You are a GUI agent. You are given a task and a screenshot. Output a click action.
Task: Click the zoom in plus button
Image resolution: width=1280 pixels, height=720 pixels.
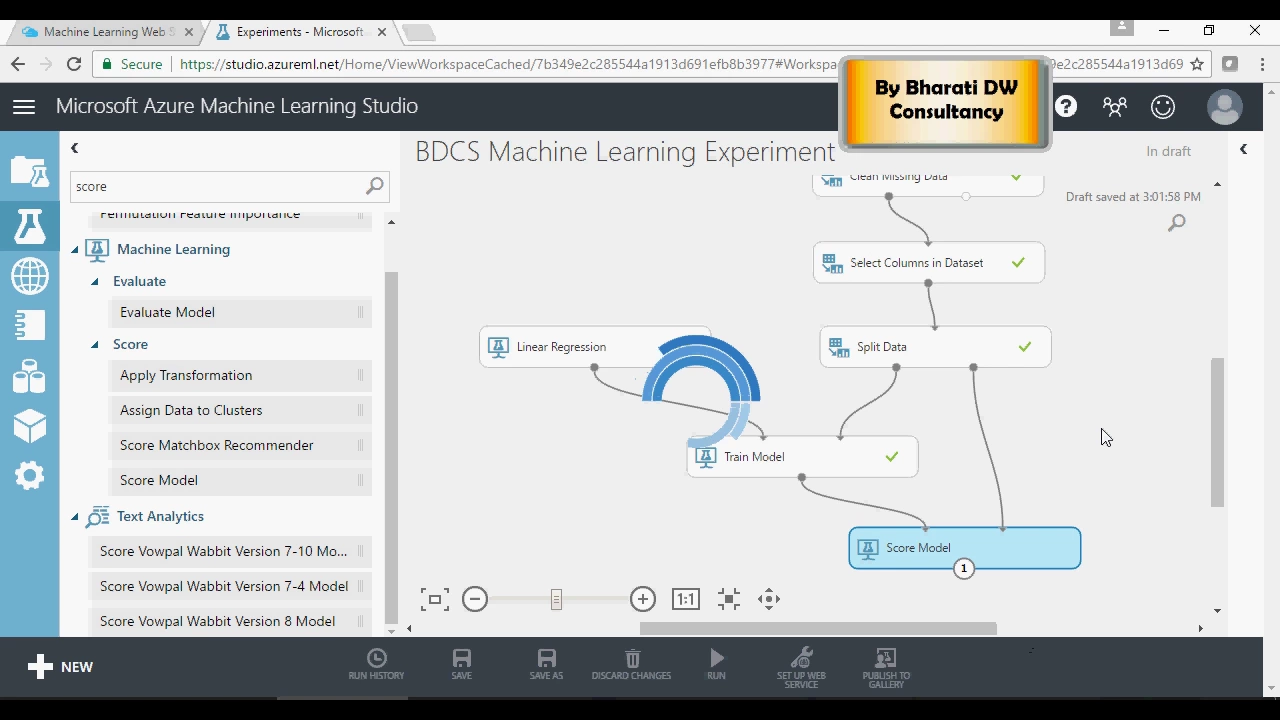pyautogui.click(x=643, y=599)
